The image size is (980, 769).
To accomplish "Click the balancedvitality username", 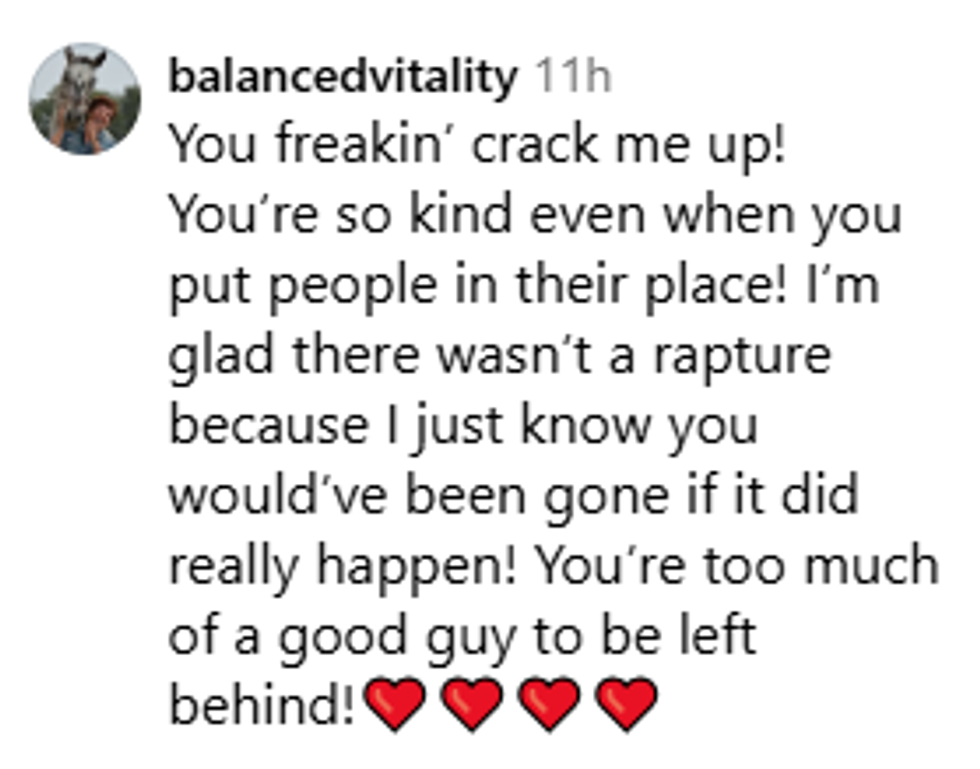I will coord(342,77).
